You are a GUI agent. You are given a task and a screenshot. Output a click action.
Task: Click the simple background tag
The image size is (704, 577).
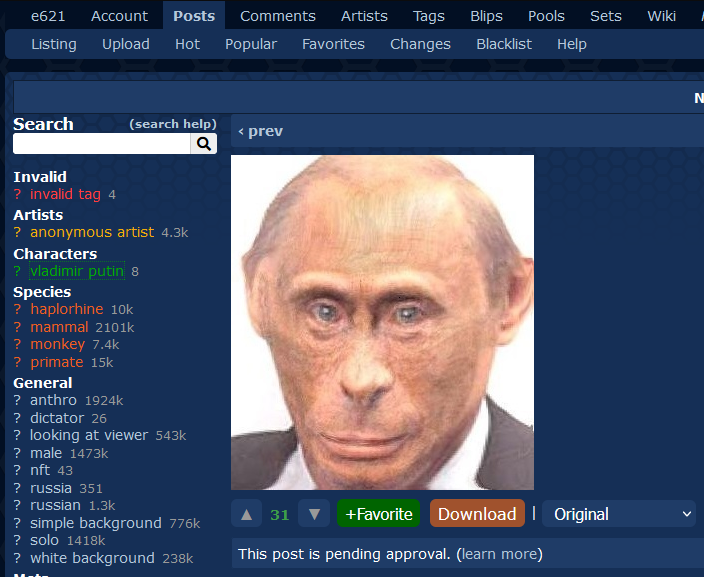(96, 523)
